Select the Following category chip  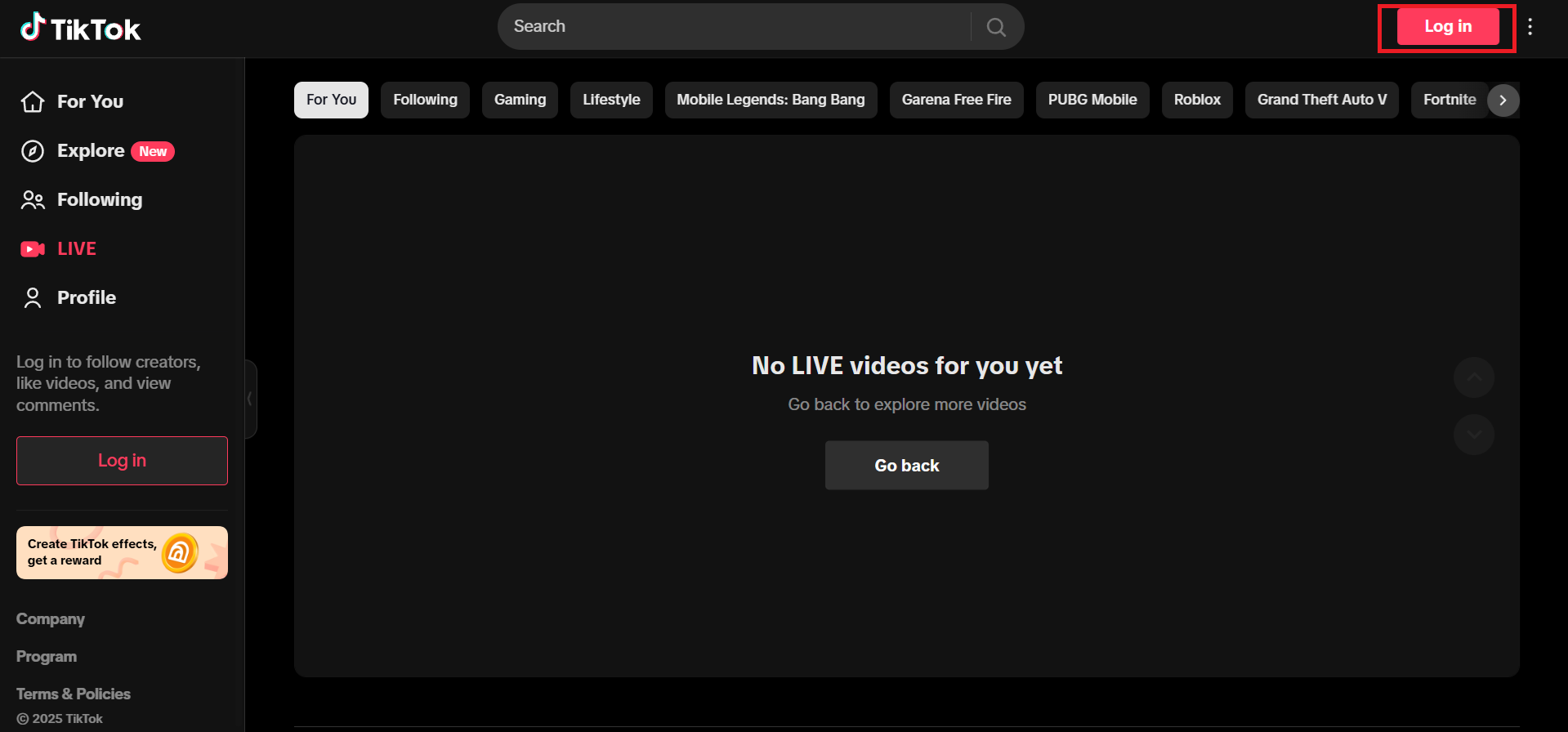tap(425, 100)
